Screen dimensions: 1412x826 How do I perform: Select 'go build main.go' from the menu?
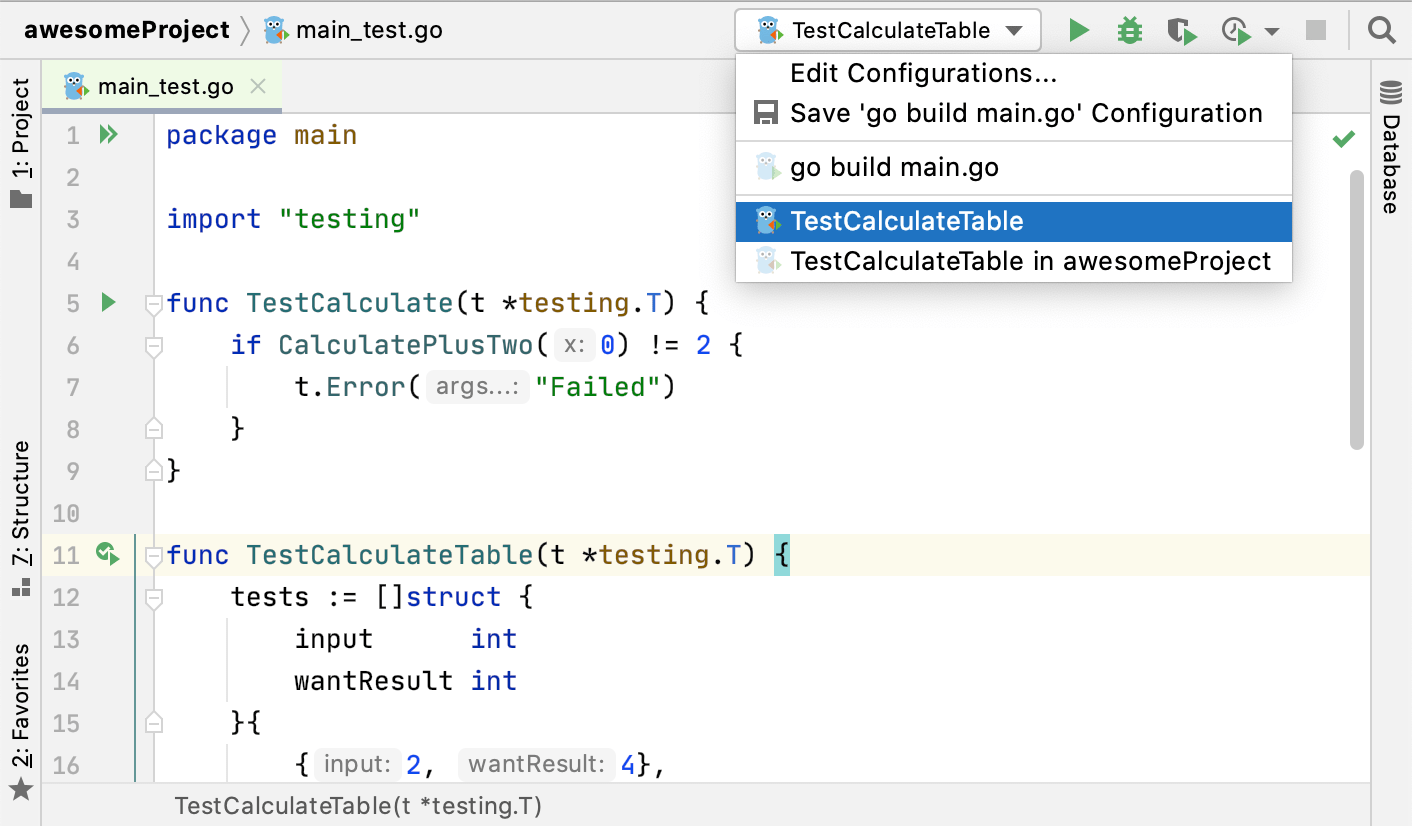[893, 167]
